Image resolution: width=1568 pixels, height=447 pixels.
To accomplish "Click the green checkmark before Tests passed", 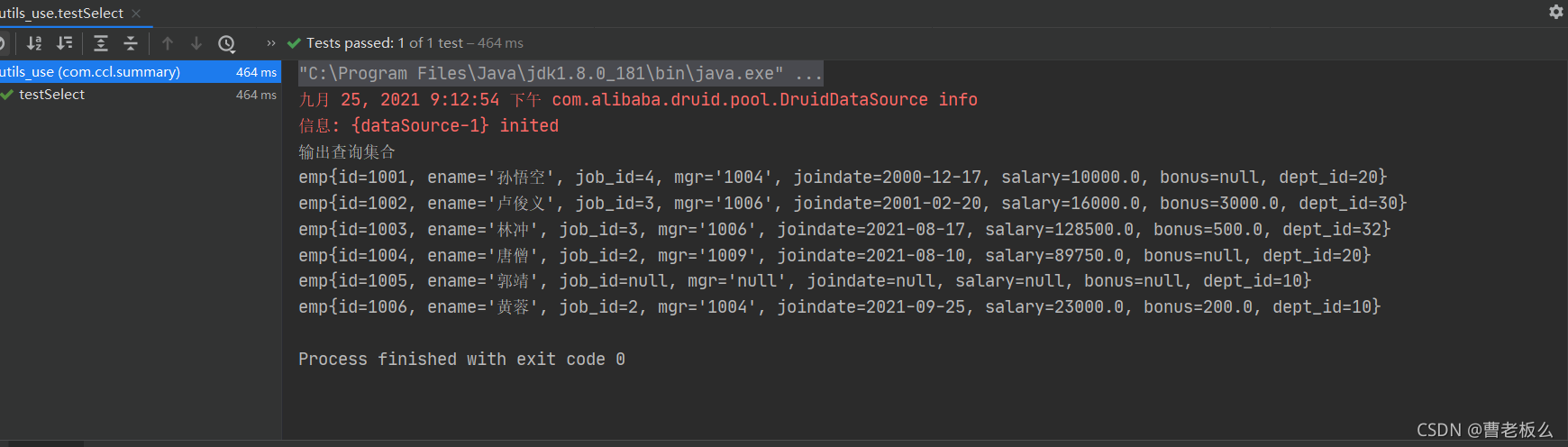I will (294, 43).
